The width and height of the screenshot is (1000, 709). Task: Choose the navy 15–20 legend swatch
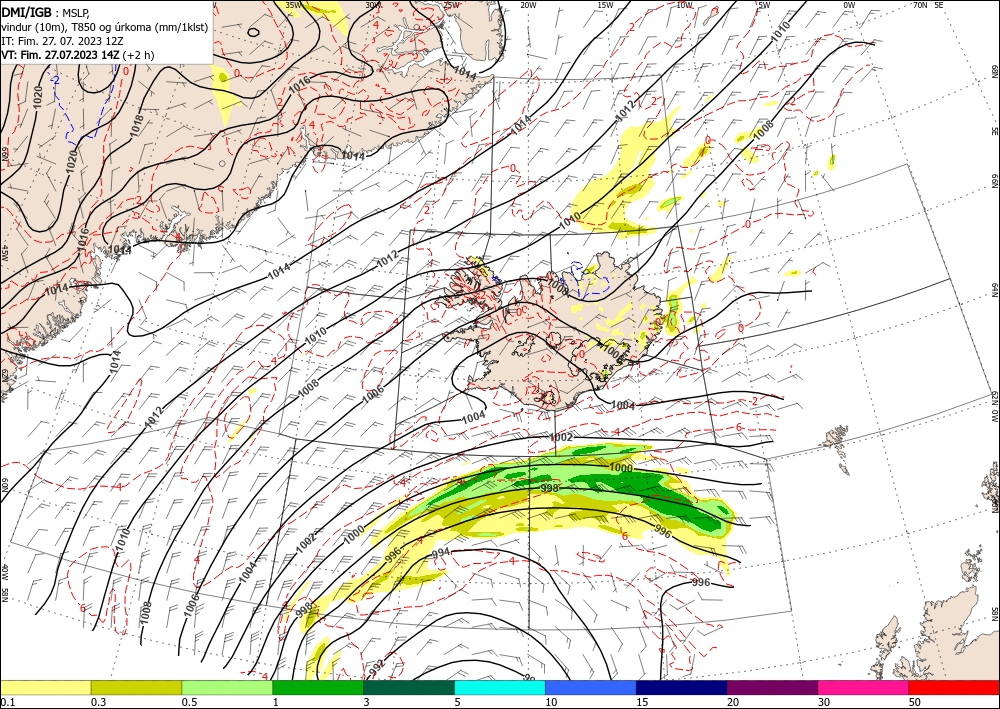pyautogui.click(x=682, y=687)
